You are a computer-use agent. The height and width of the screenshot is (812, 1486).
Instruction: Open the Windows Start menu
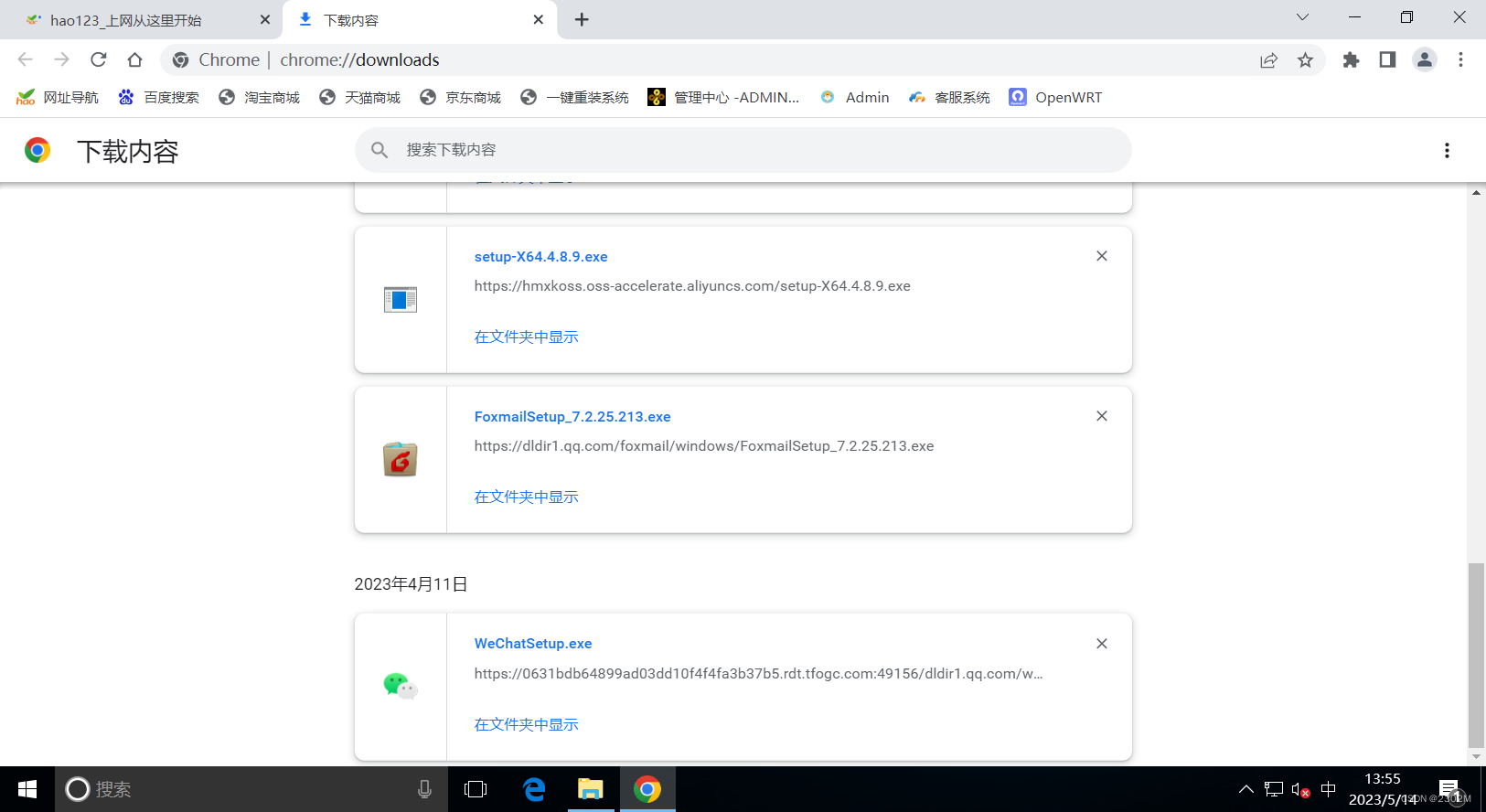pos(27,789)
